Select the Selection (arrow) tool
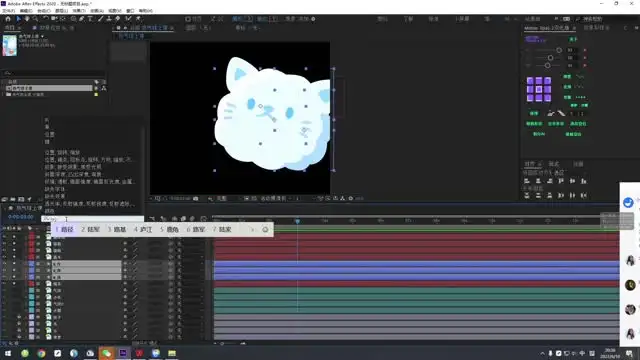 coord(18,19)
